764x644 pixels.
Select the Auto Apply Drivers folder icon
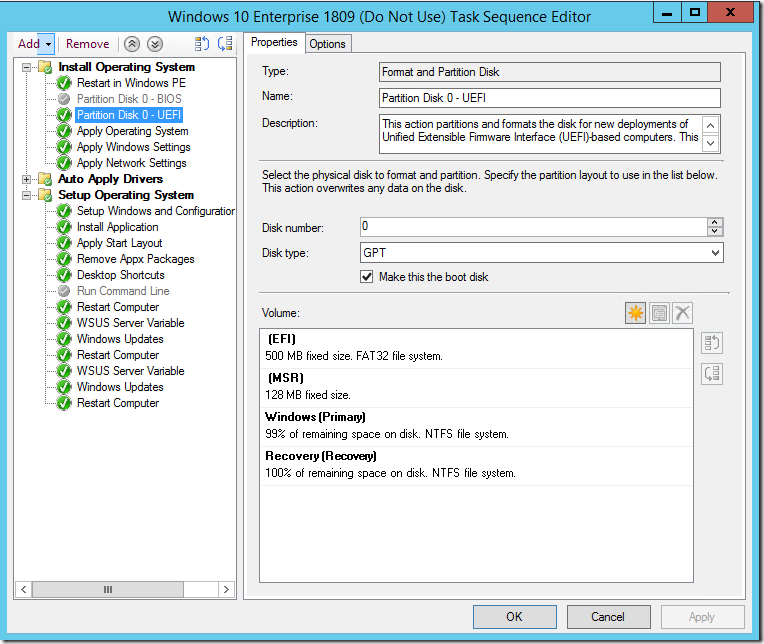click(45, 179)
